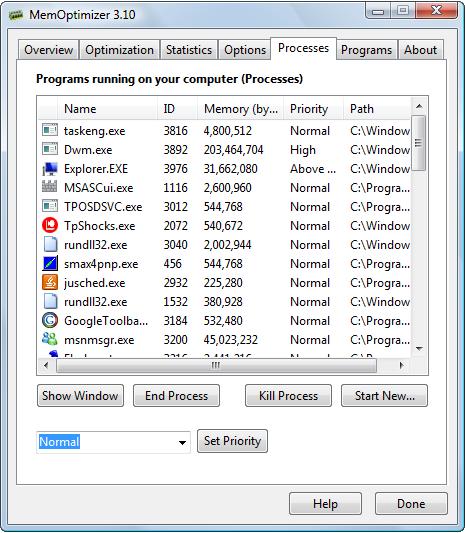
Task: Click the smax4pnp.exe icon
Action: pyautogui.click(x=50, y=263)
